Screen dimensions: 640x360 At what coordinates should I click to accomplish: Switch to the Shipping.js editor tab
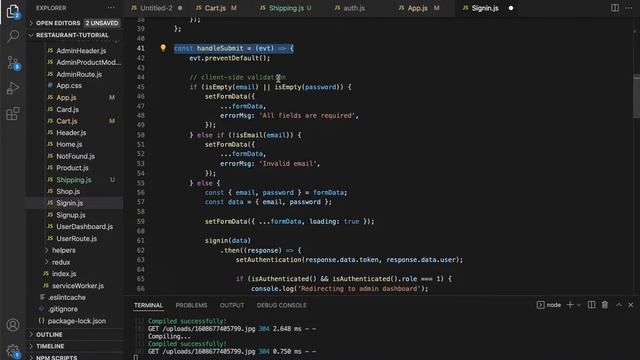(x=286, y=8)
